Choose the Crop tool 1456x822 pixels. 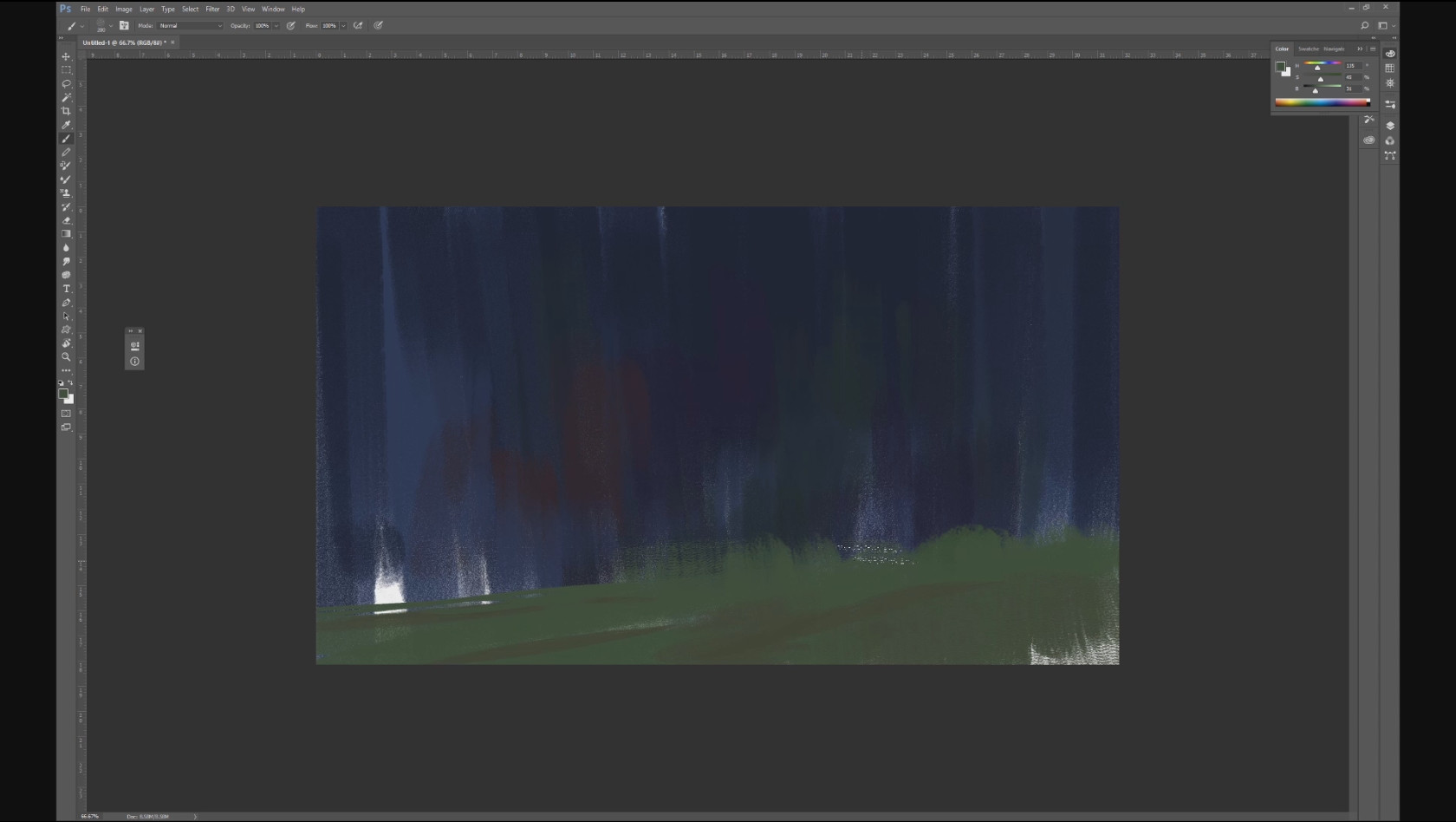pos(66,112)
